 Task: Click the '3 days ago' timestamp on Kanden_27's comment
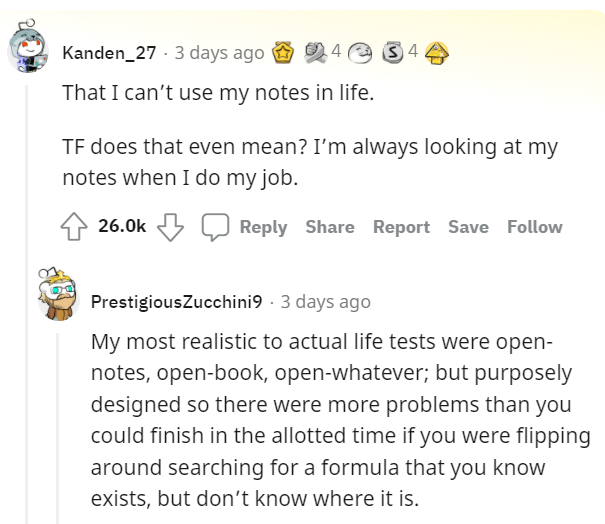221,53
